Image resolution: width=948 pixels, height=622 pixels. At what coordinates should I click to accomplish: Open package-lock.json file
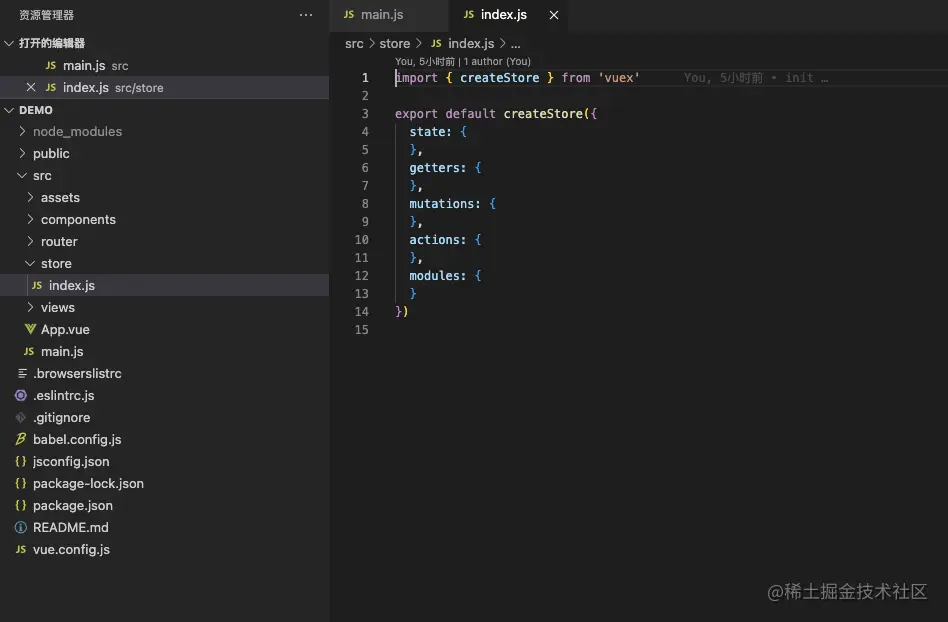pos(164,484)
